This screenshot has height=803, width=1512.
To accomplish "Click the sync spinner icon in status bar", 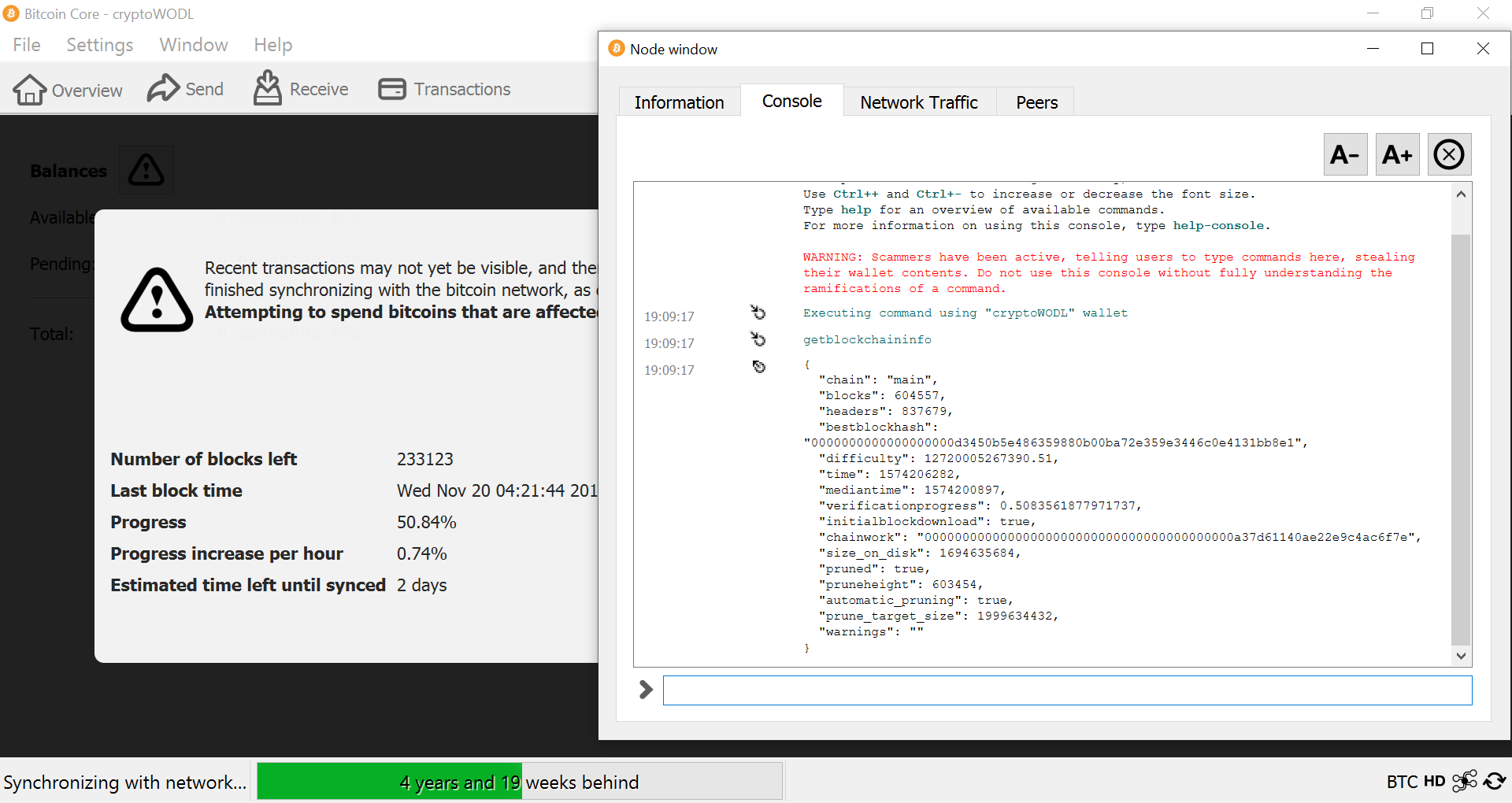I will pos(1495,781).
